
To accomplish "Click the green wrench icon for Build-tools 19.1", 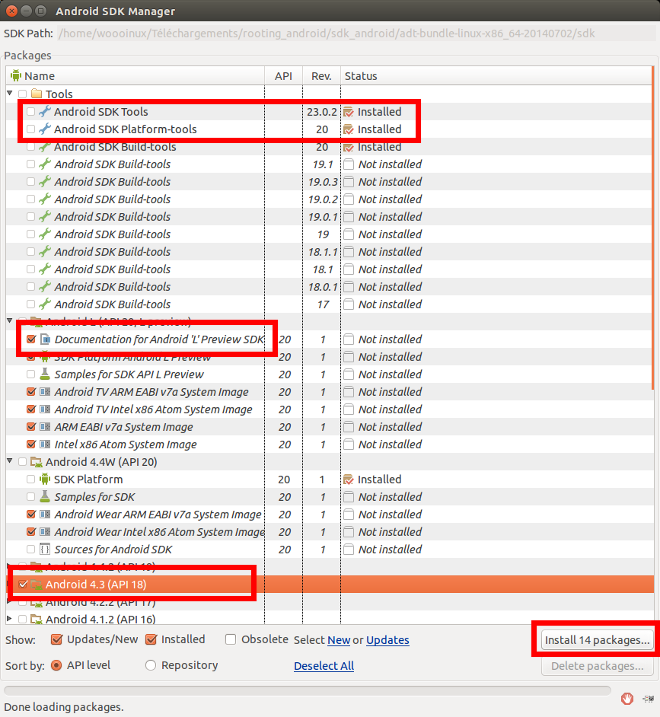I will (x=45, y=164).
